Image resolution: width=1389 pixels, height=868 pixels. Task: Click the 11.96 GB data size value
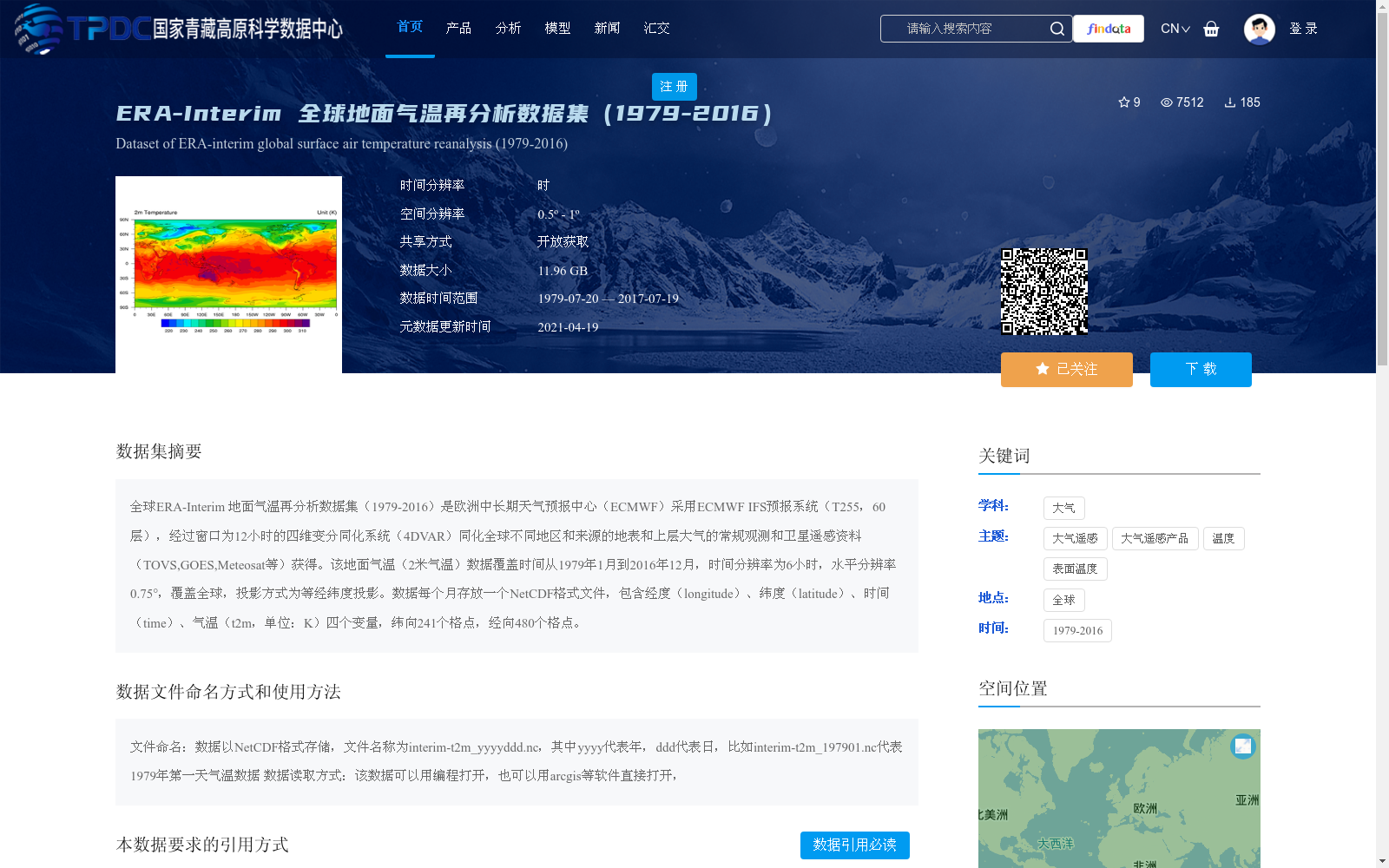click(x=563, y=271)
